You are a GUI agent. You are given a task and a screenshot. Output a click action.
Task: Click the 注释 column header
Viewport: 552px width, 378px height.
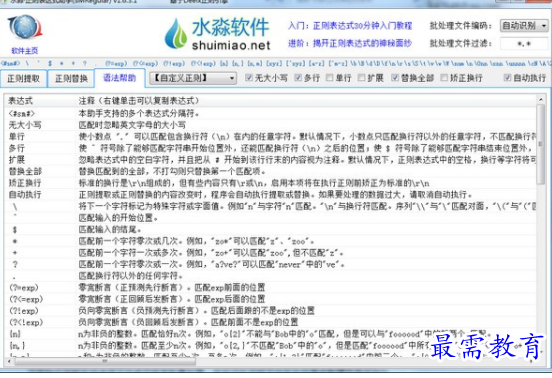(305, 101)
